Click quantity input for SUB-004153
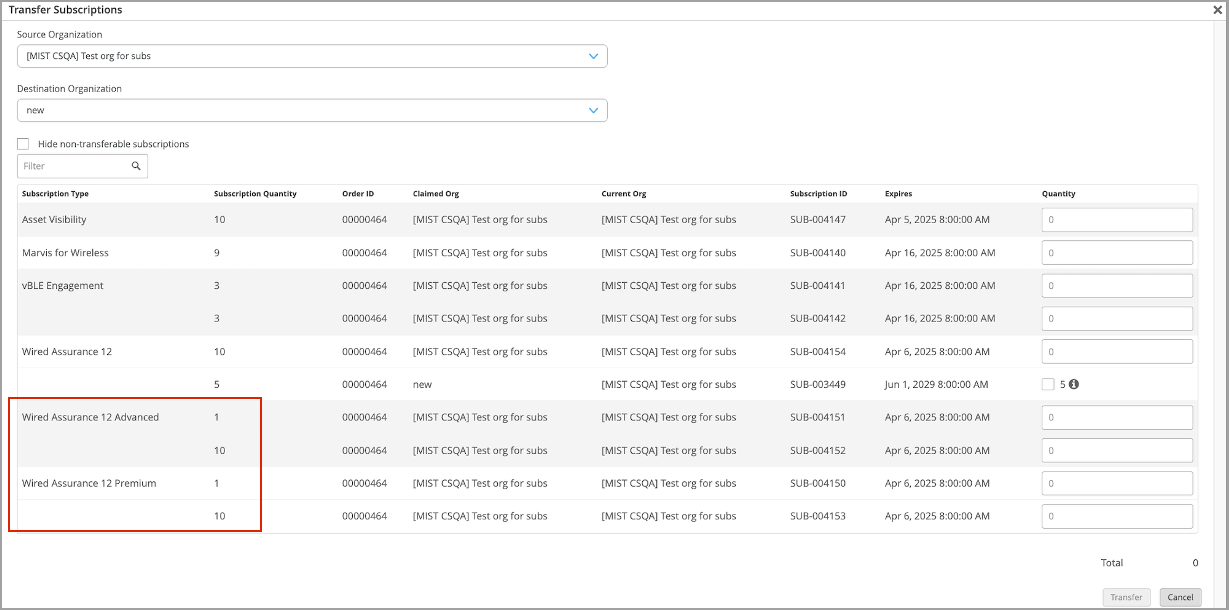This screenshot has width=1229, height=610. tap(1117, 517)
